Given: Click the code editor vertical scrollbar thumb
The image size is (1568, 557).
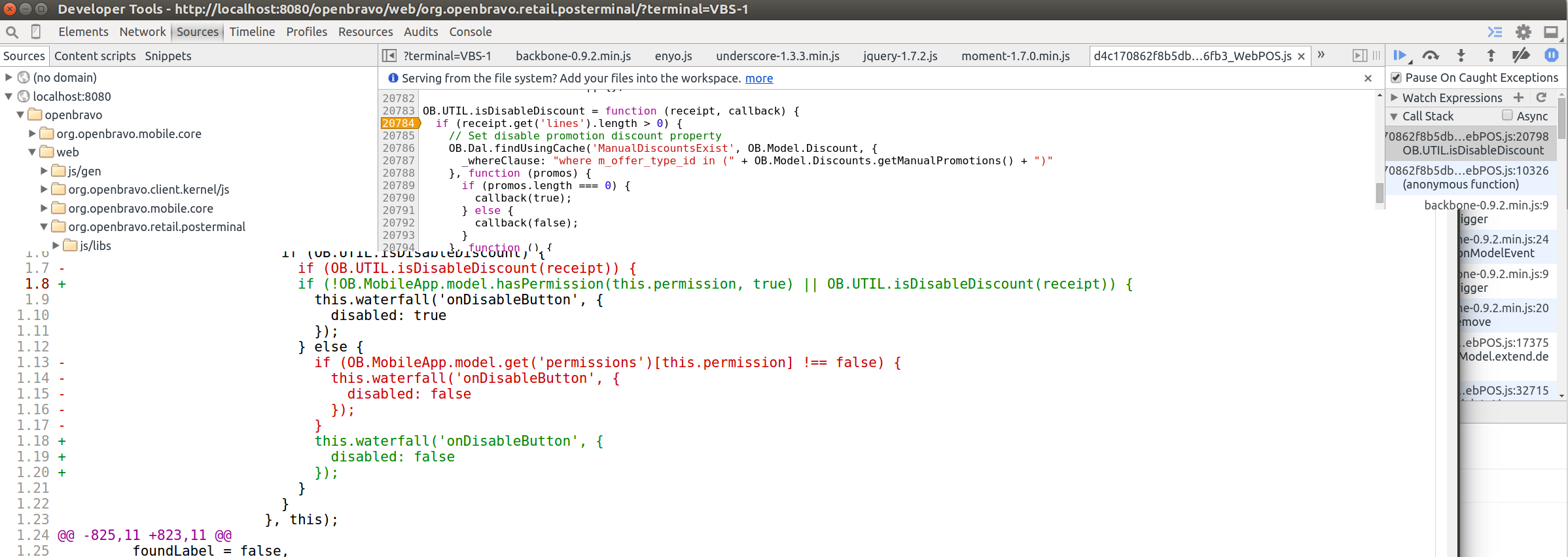Looking at the screenshot, I should [1380, 193].
